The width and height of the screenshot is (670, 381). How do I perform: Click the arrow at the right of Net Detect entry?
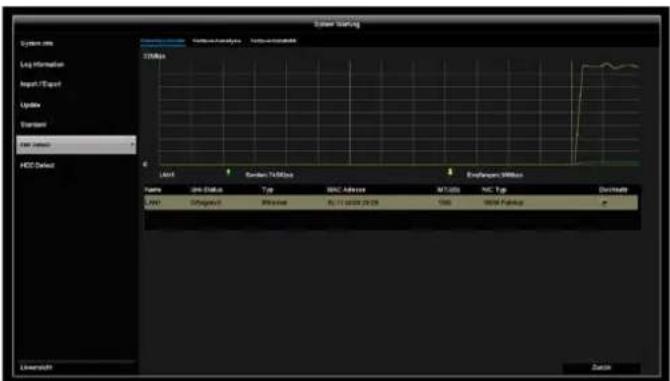[x=132, y=145]
